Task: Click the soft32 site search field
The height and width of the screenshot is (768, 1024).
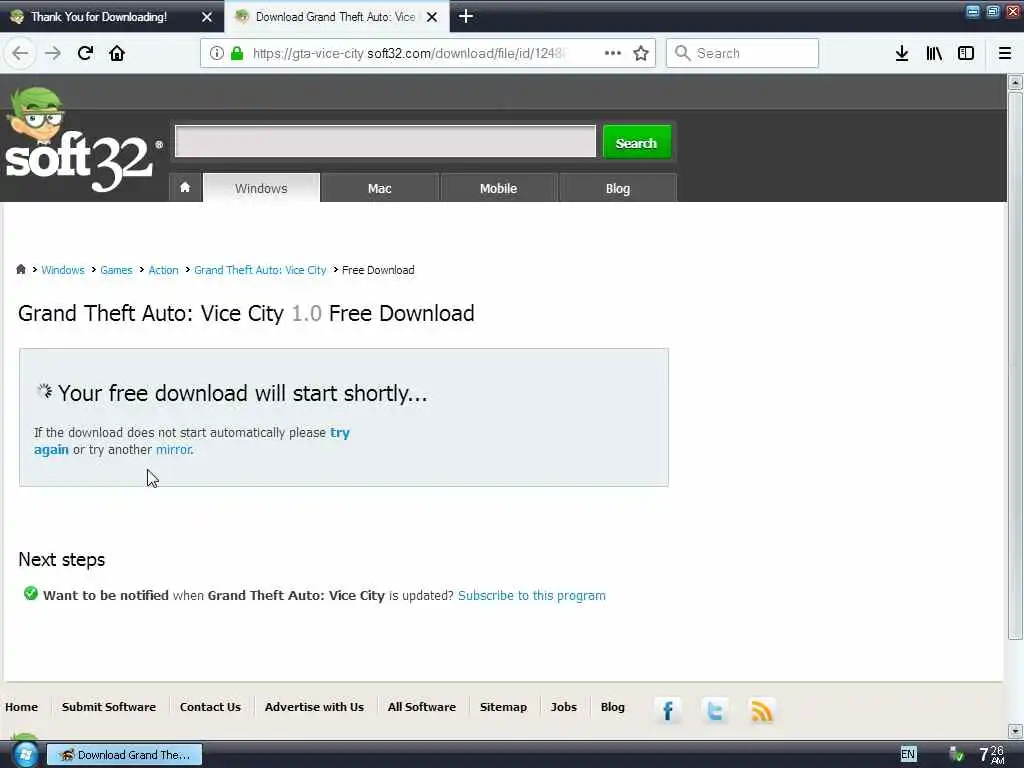Action: click(385, 141)
